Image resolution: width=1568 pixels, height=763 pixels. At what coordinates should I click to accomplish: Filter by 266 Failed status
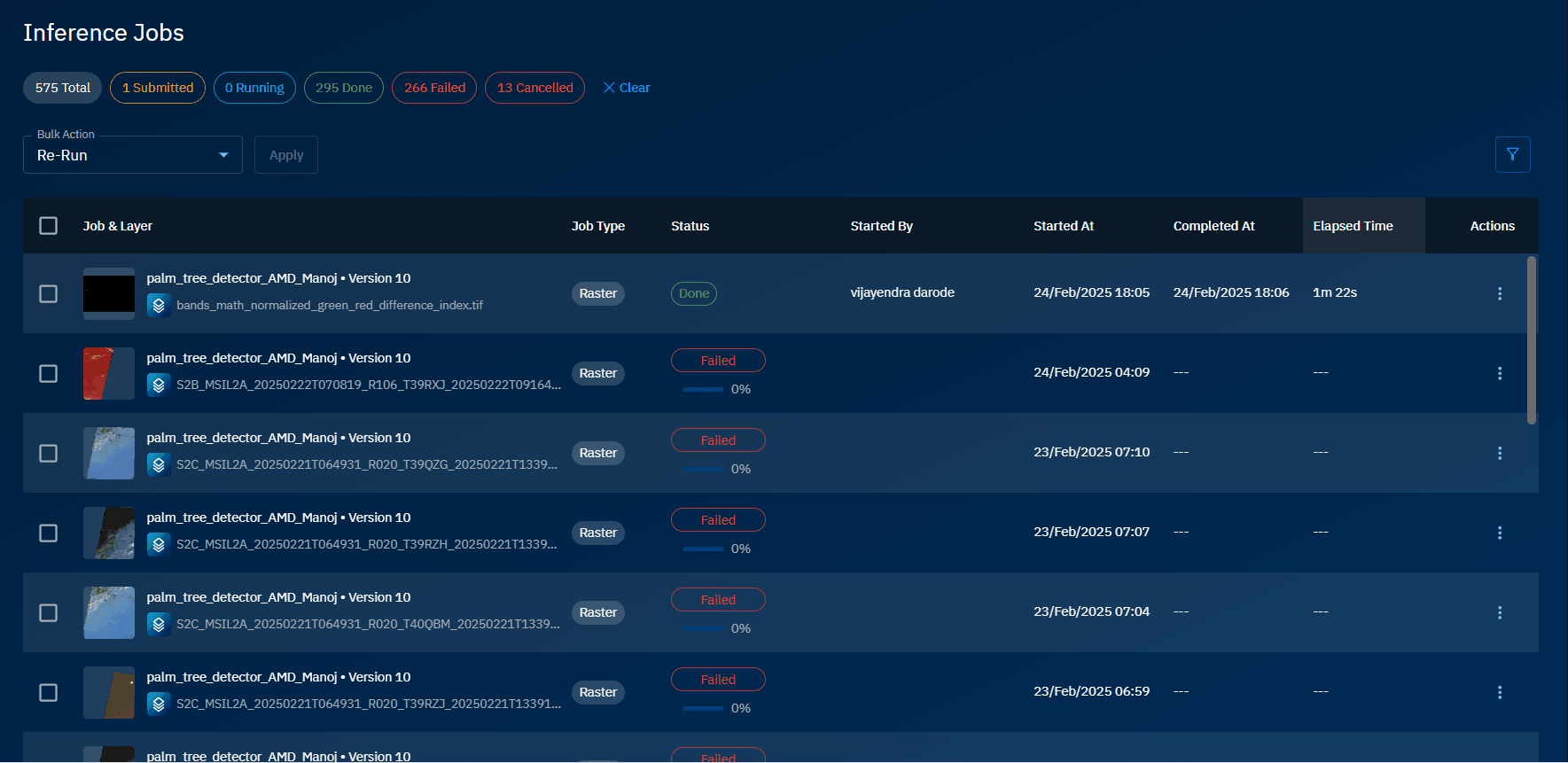[x=434, y=88]
